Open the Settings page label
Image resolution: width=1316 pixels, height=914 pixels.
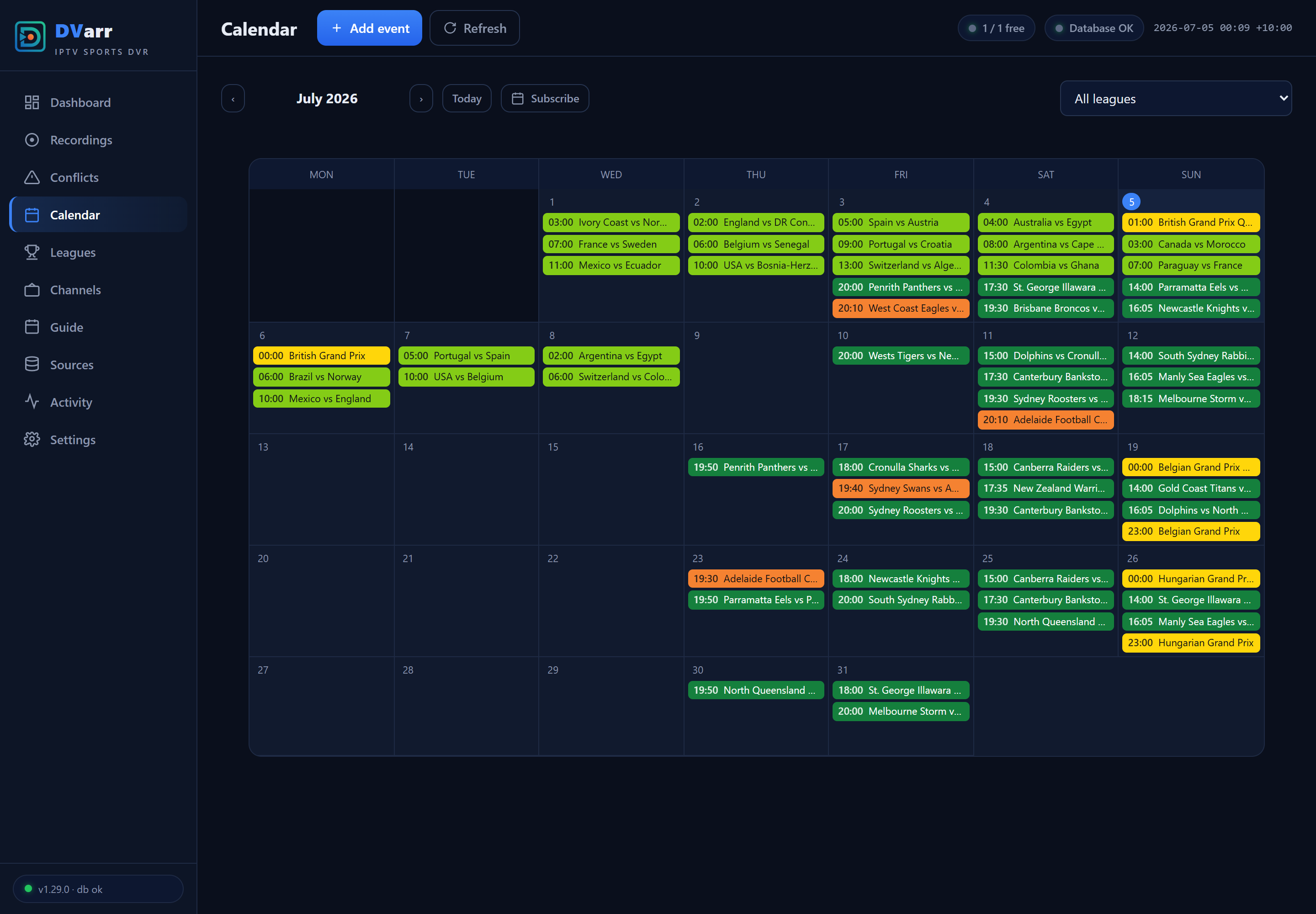pyautogui.click(x=73, y=440)
